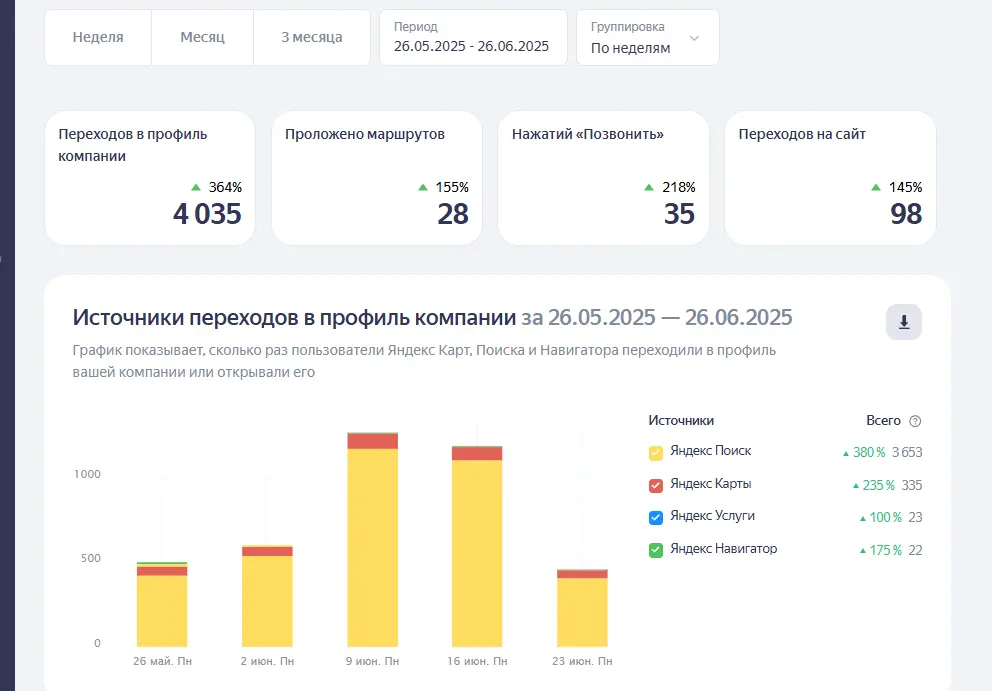Image resolution: width=992 pixels, height=691 pixels.
Task: Download the sources chart data
Action: 903,322
